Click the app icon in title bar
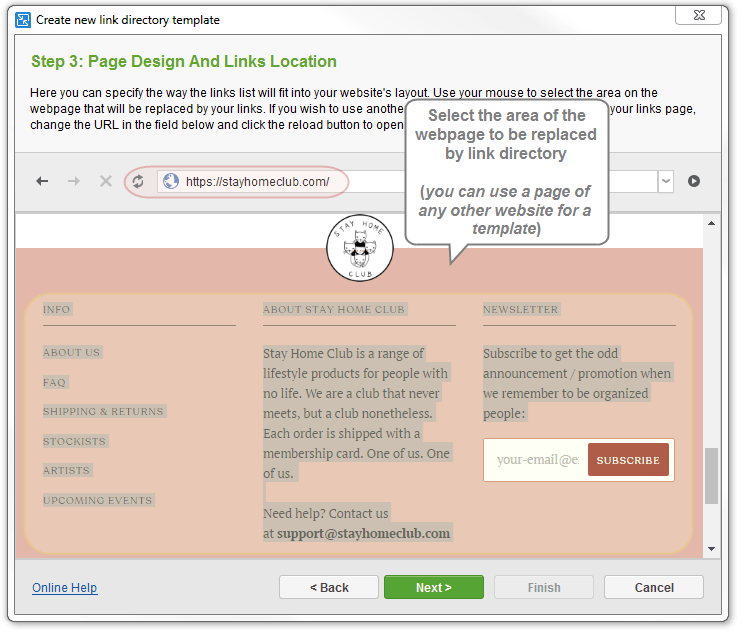Viewport: 744px width, 636px height. pyautogui.click(x=22, y=19)
